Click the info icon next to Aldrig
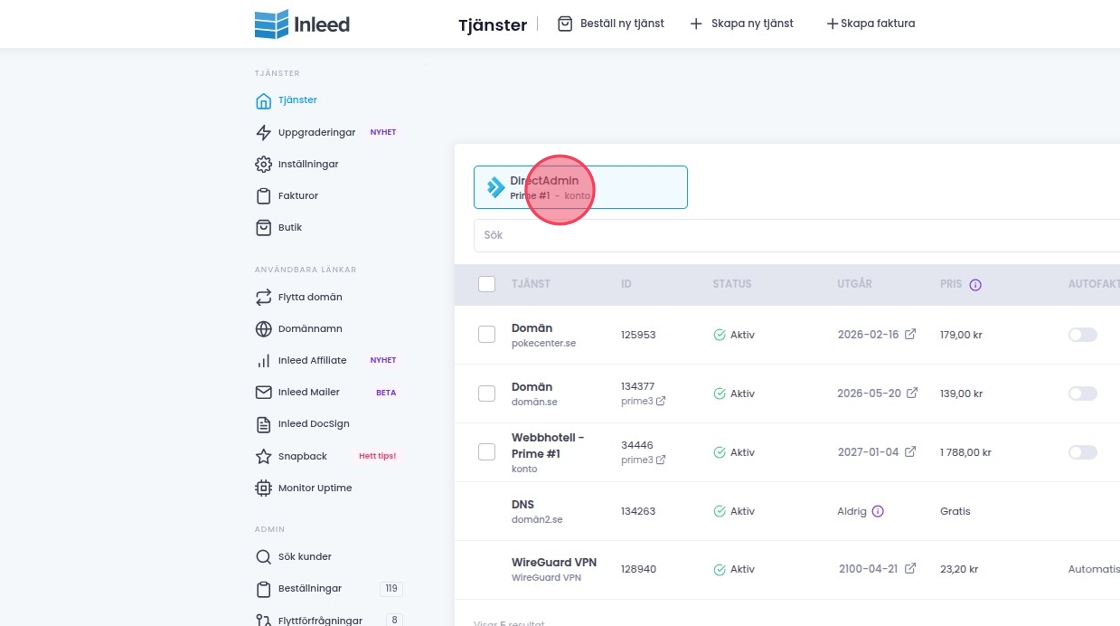Screen dimensions: 1120x626 tap(878, 511)
